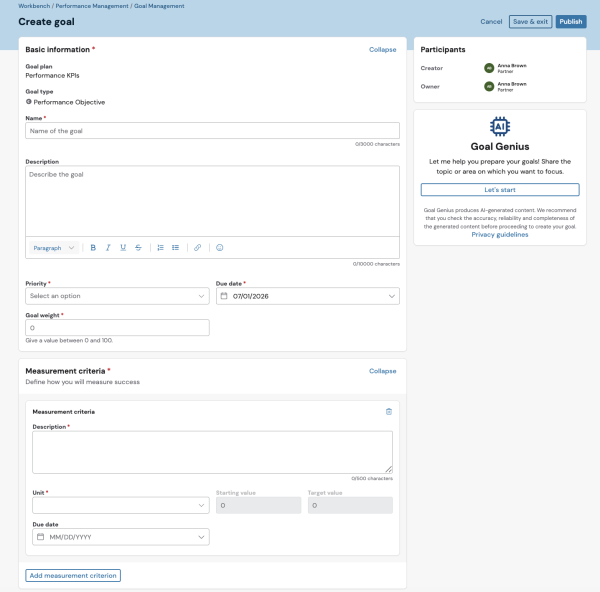Screen dimensions: 600x592
Task: Apply bold formatting in description editor
Action: tap(93, 248)
